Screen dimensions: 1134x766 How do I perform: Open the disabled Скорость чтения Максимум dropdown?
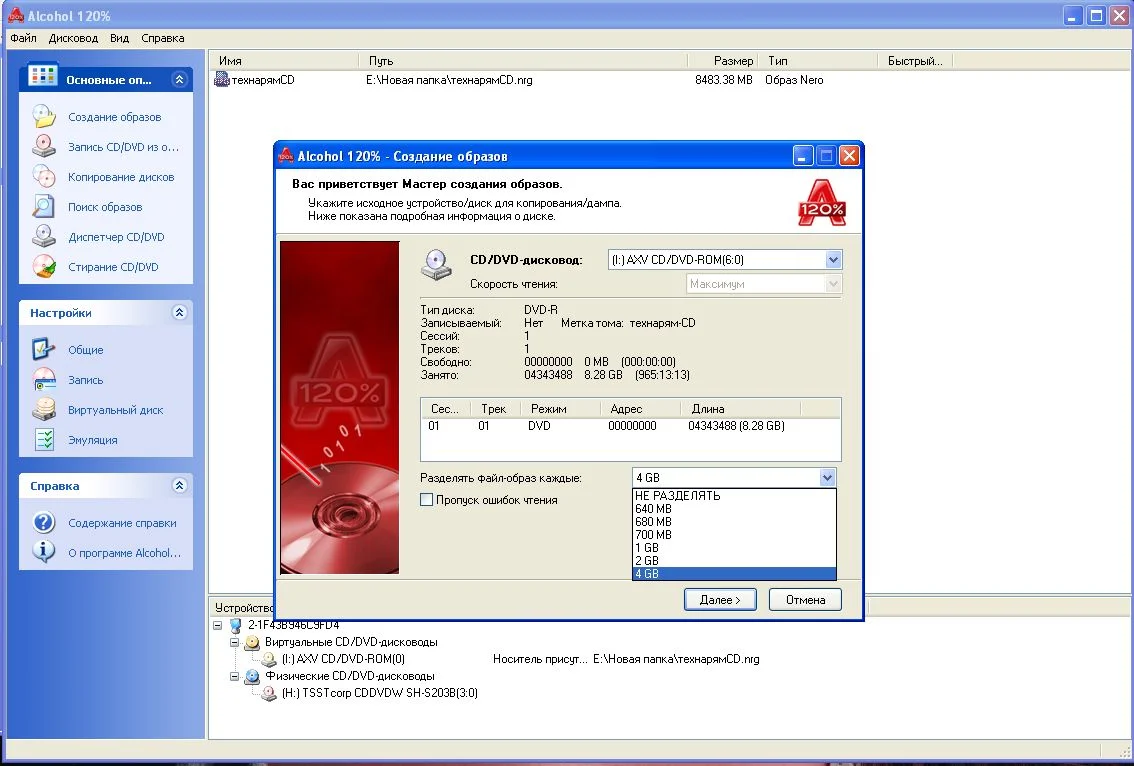(x=833, y=284)
